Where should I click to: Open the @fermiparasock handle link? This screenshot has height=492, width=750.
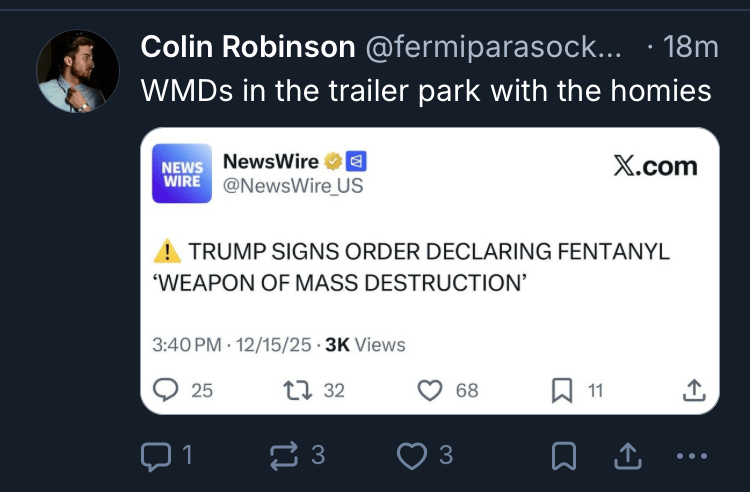[494, 47]
